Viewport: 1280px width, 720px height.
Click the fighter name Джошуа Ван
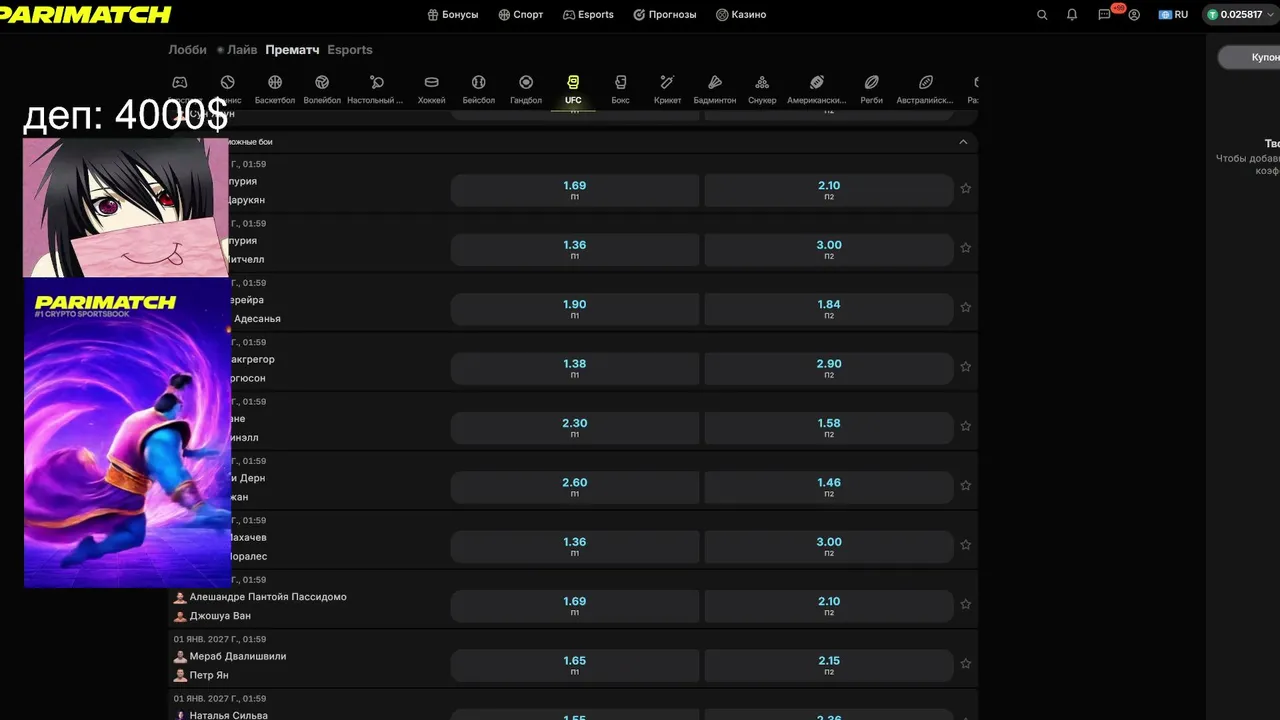point(220,616)
